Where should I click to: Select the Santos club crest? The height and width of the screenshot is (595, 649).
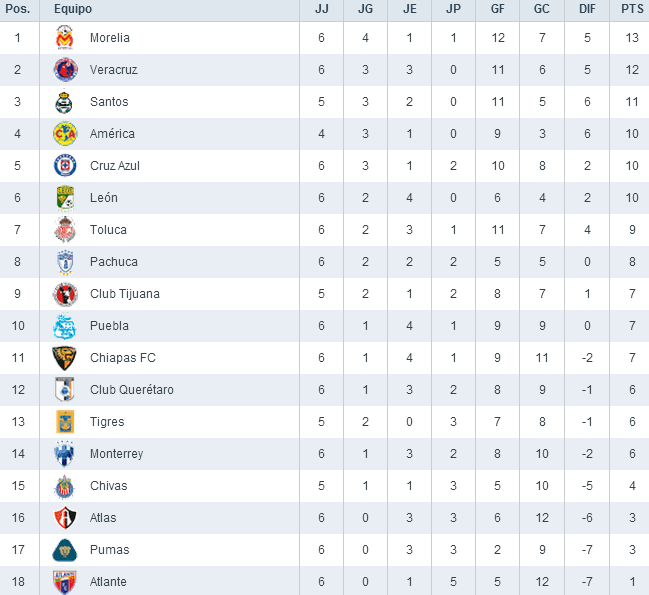(65, 102)
